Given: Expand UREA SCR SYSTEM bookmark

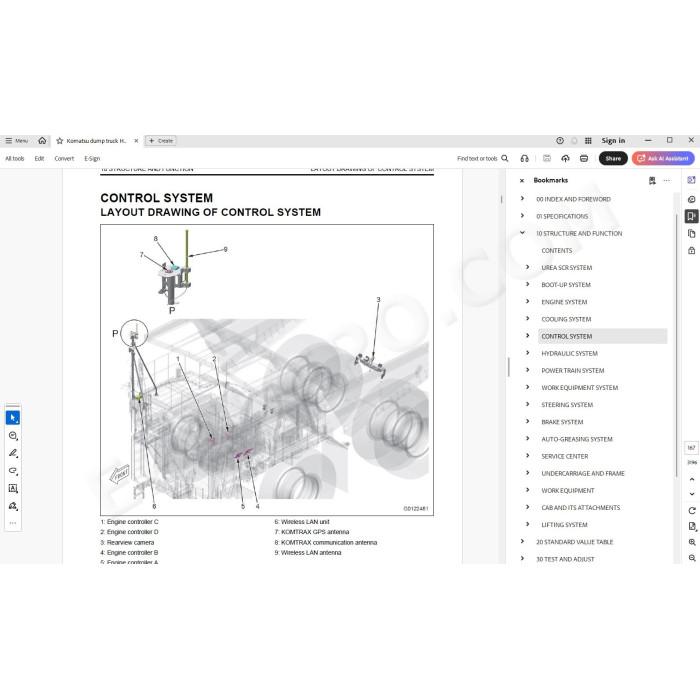Looking at the screenshot, I should (527, 267).
